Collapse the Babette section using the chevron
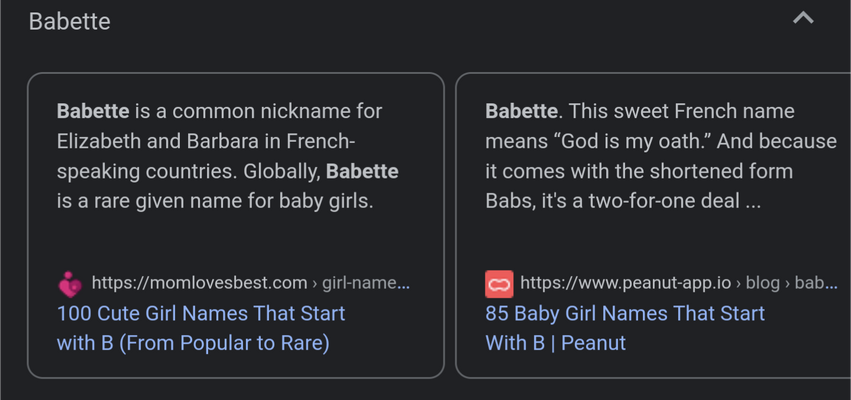Screen dimensions: 851x400 click(803, 19)
